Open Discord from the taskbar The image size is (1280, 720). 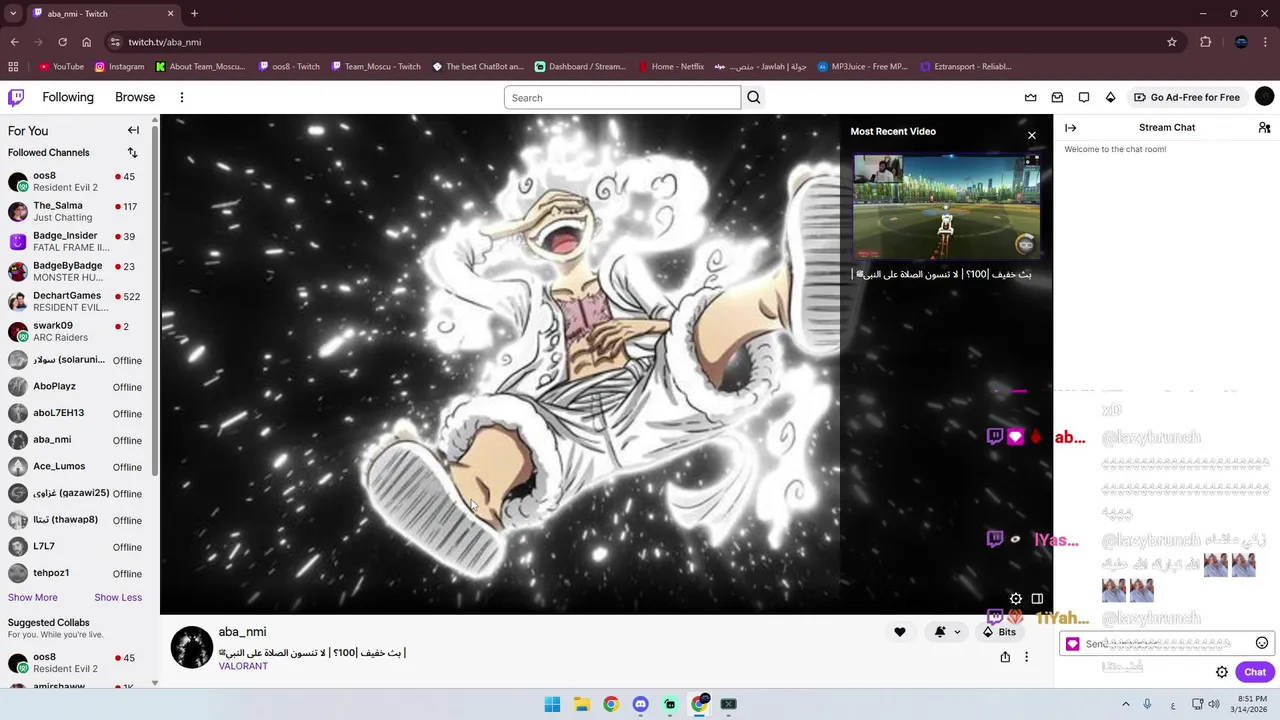point(640,704)
